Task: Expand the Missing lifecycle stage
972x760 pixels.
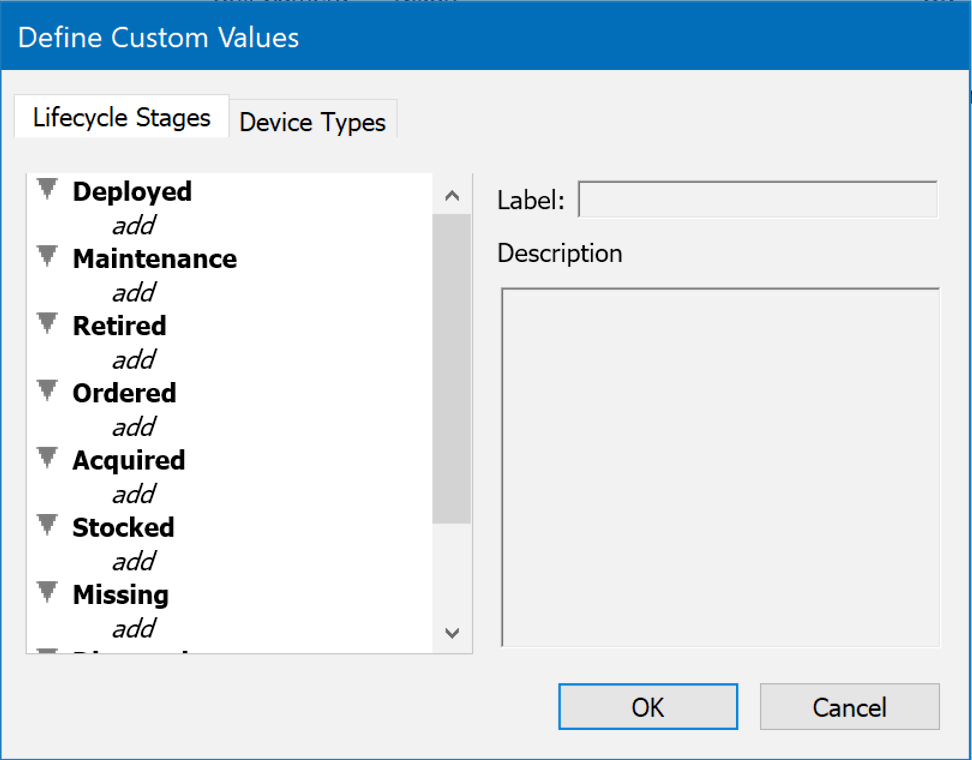Action: coord(47,590)
